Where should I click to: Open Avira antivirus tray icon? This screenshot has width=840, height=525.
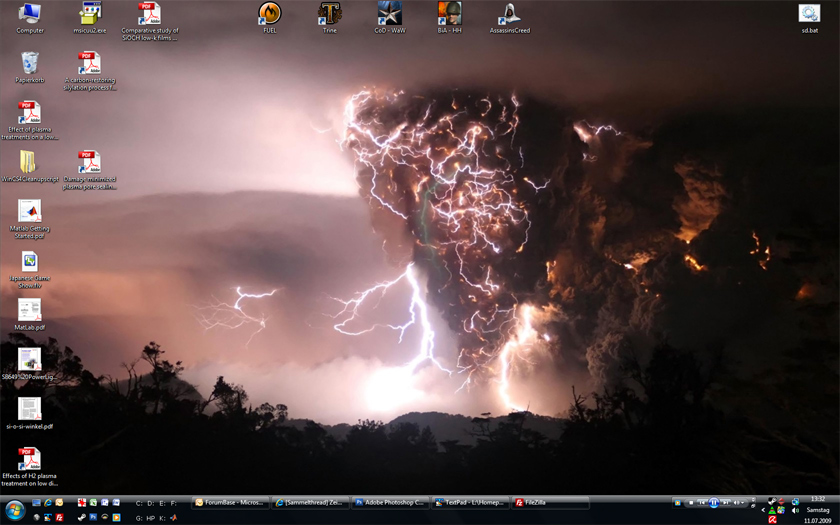(x=772, y=520)
